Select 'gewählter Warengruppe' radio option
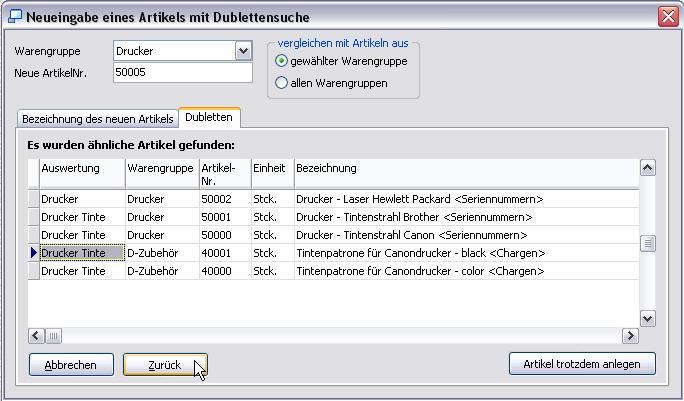Image resolution: width=684 pixels, height=401 pixels. [x=281, y=61]
